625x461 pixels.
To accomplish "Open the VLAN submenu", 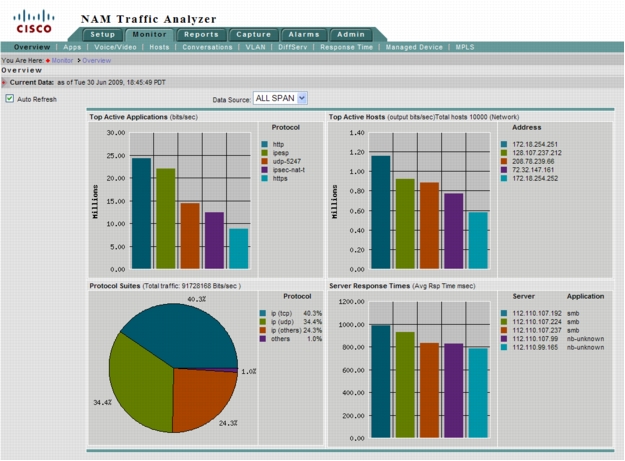I will coord(256,47).
